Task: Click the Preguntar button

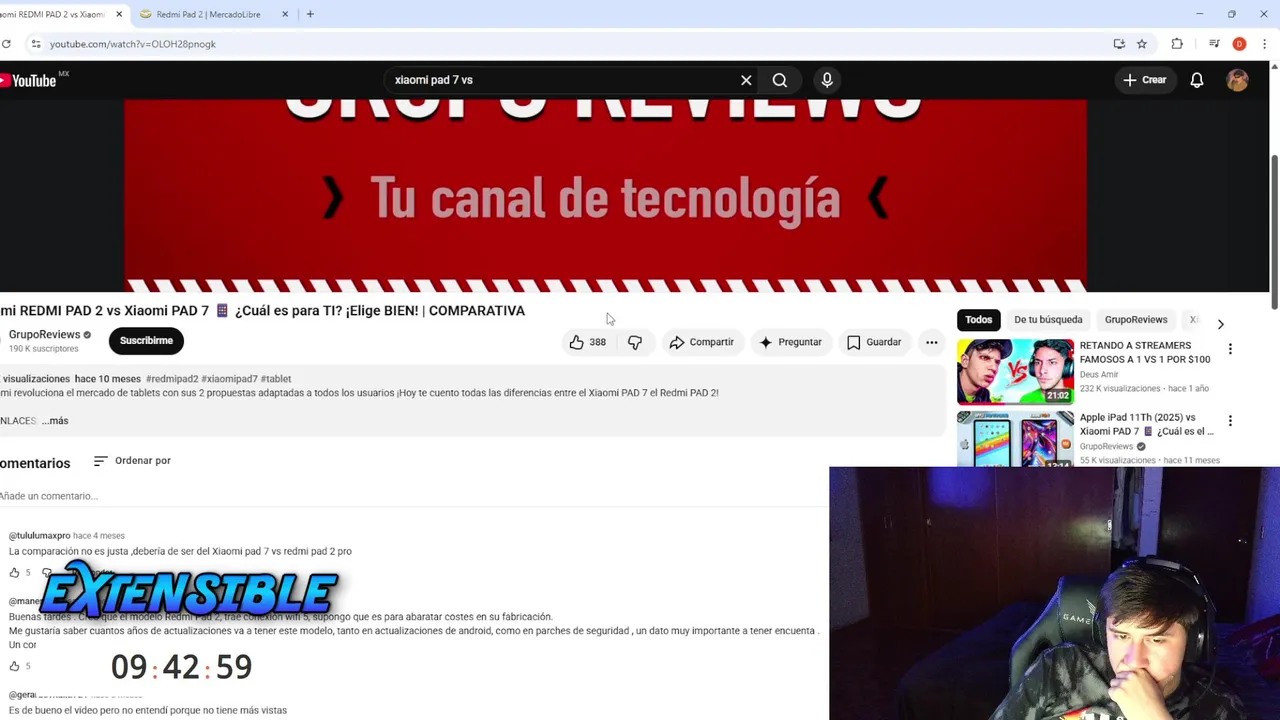Action: tap(790, 342)
